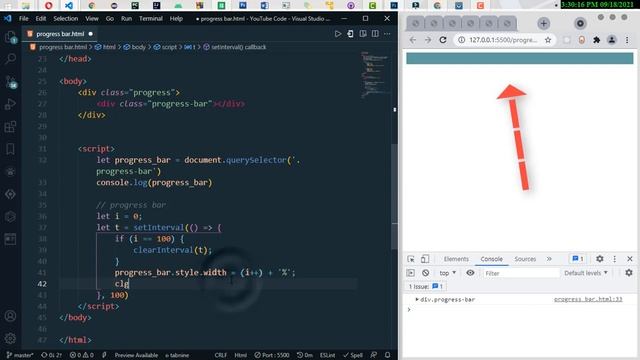Open the Terminal menu

point(151,19)
